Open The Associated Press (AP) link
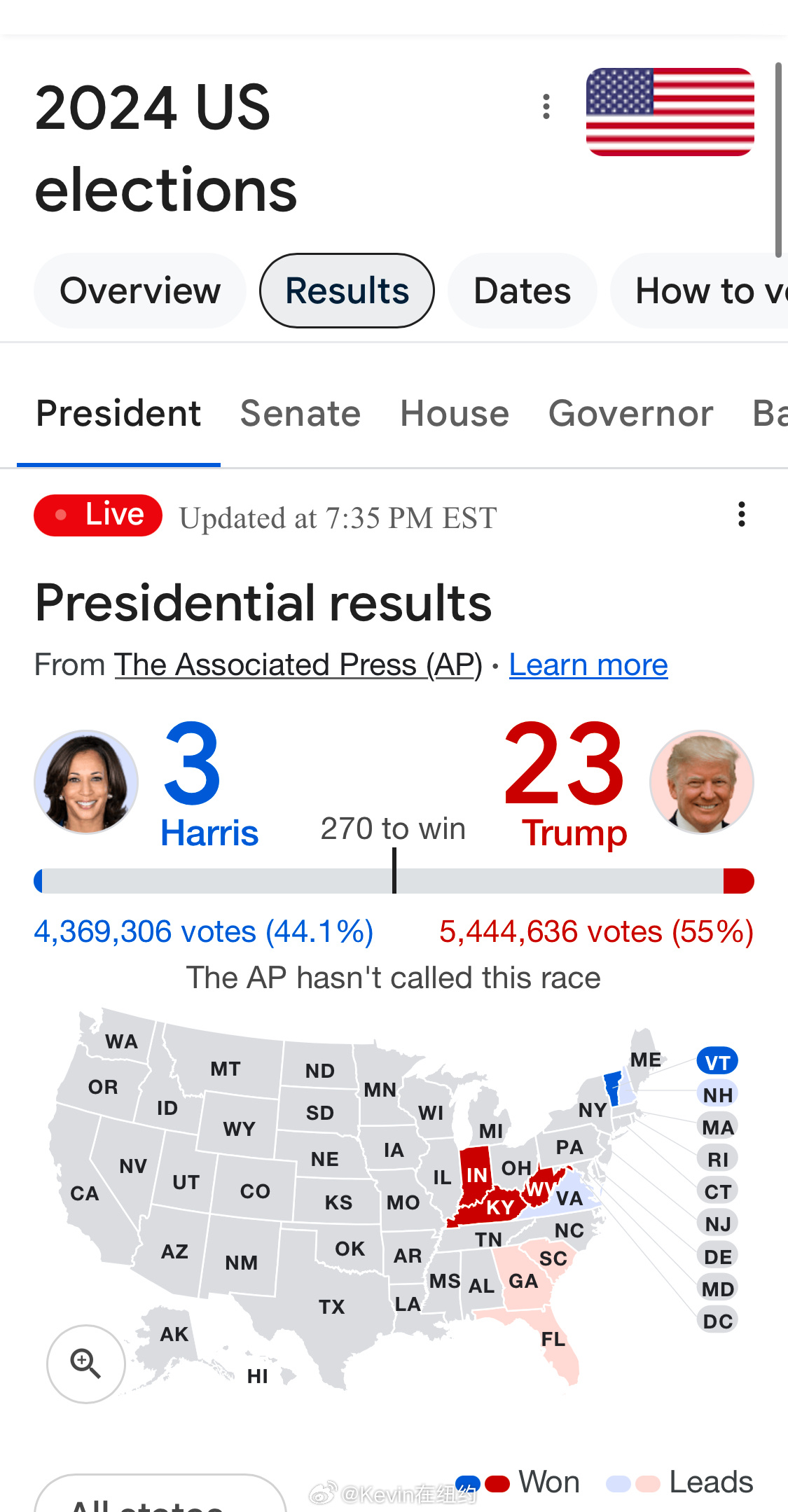 point(298,665)
